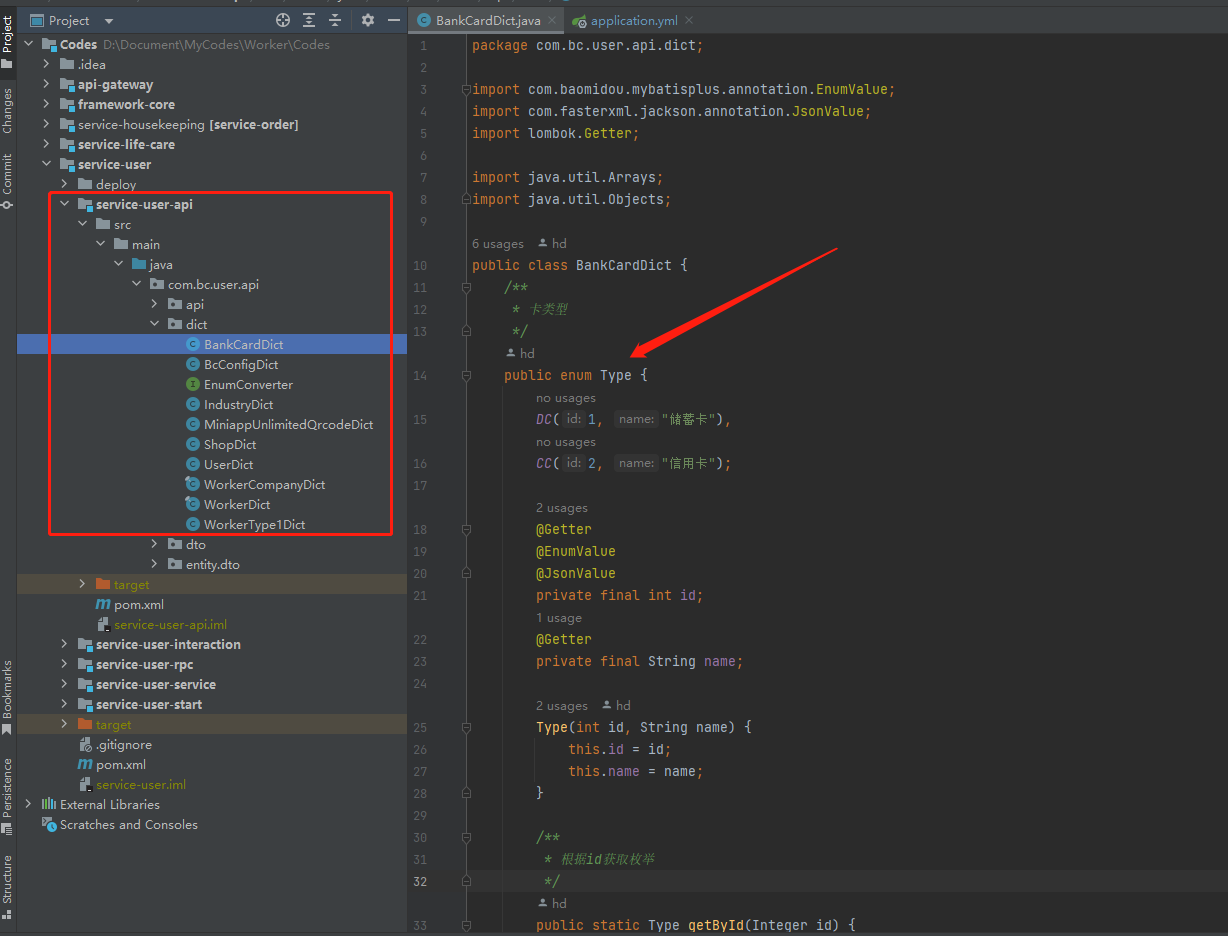1228x936 pixels.
Task: Select the IndustryDict class icon
Action: tap(193, 404)
